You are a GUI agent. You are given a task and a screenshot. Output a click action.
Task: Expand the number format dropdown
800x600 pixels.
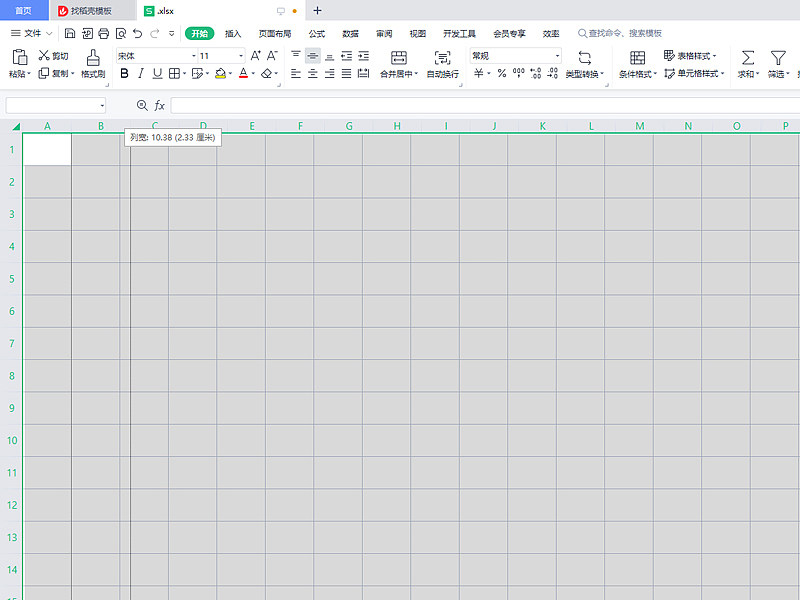tap(557, 56)
